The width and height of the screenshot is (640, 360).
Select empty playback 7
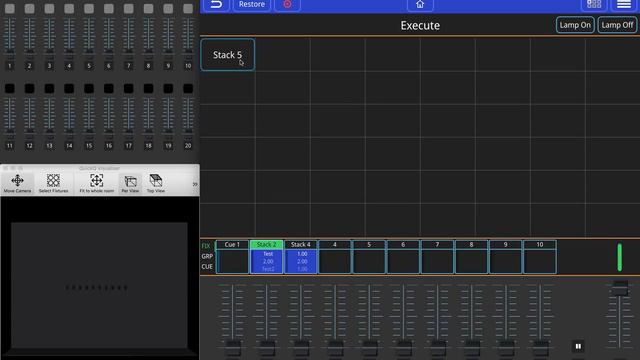pyautogui.click(x=437, y=257)
